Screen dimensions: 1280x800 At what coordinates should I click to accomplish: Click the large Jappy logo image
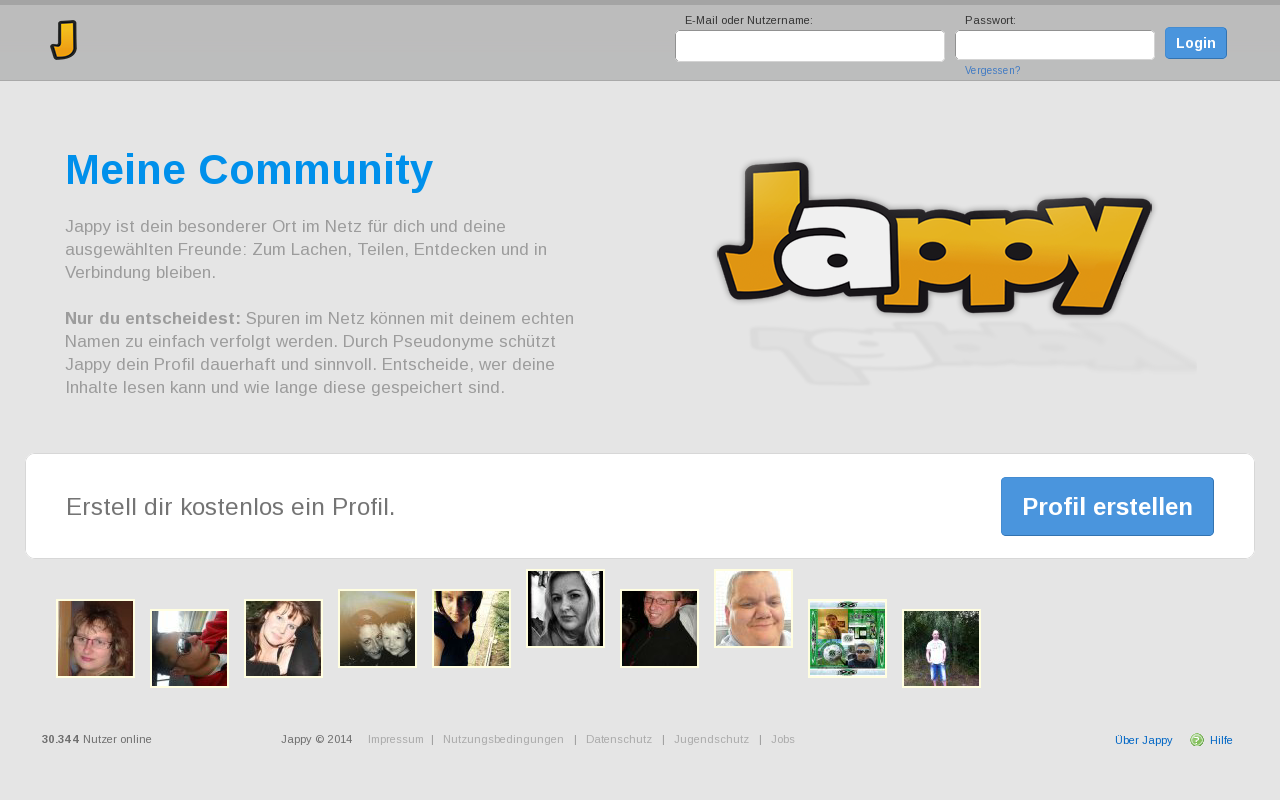935,238
